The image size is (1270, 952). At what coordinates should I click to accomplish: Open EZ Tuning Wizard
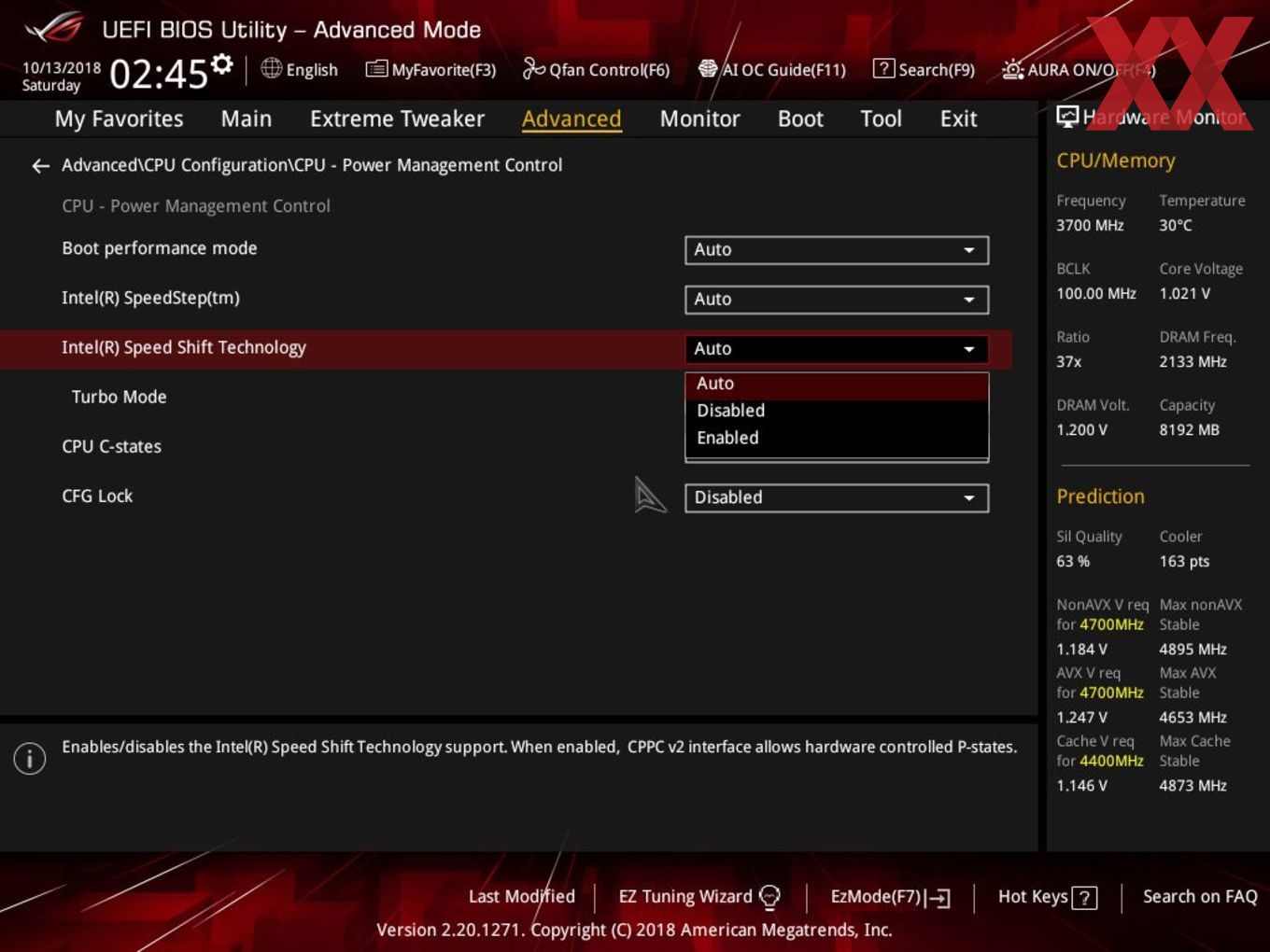[x=699, y=896]
